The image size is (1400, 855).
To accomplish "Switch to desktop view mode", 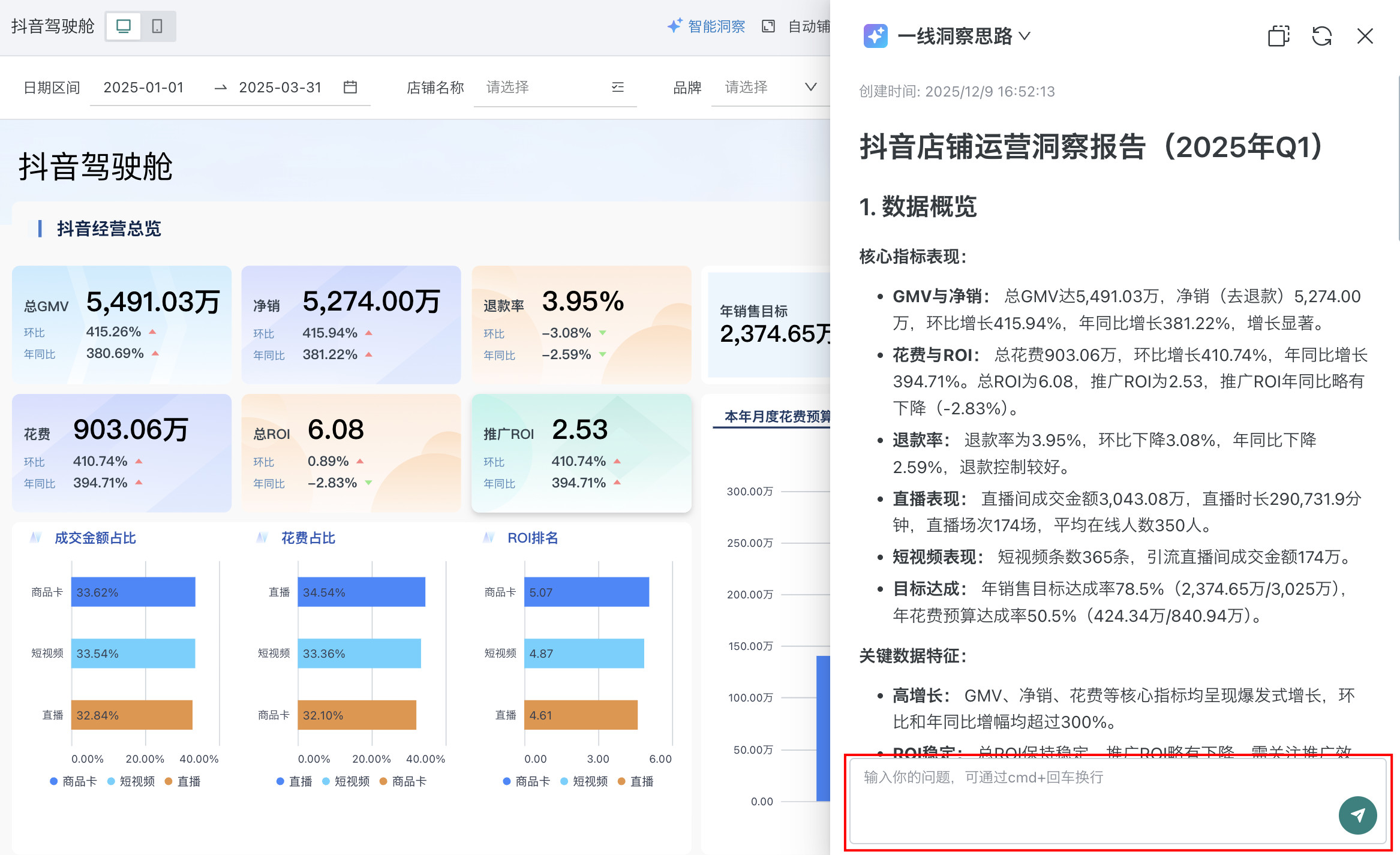I will (x=124, y=26).
